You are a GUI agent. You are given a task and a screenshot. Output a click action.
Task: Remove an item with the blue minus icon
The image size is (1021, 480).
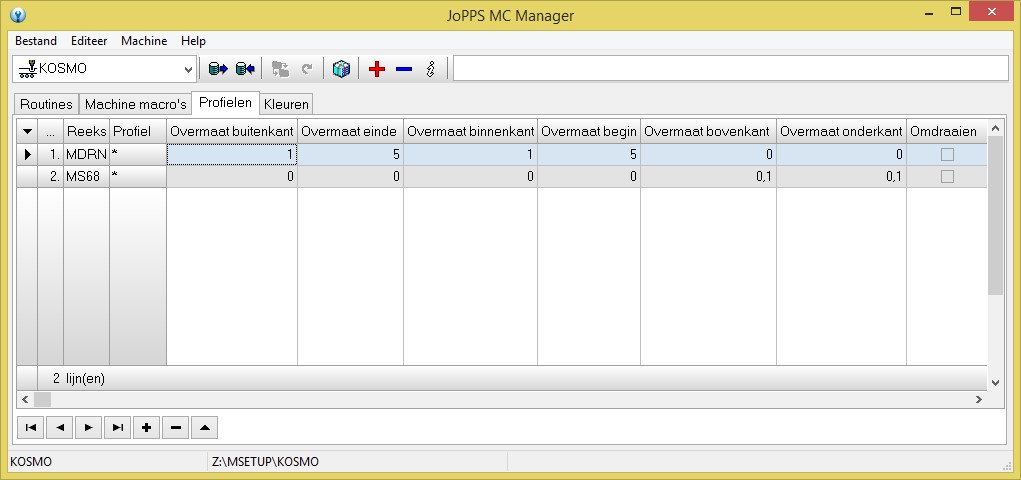[404, 69]
